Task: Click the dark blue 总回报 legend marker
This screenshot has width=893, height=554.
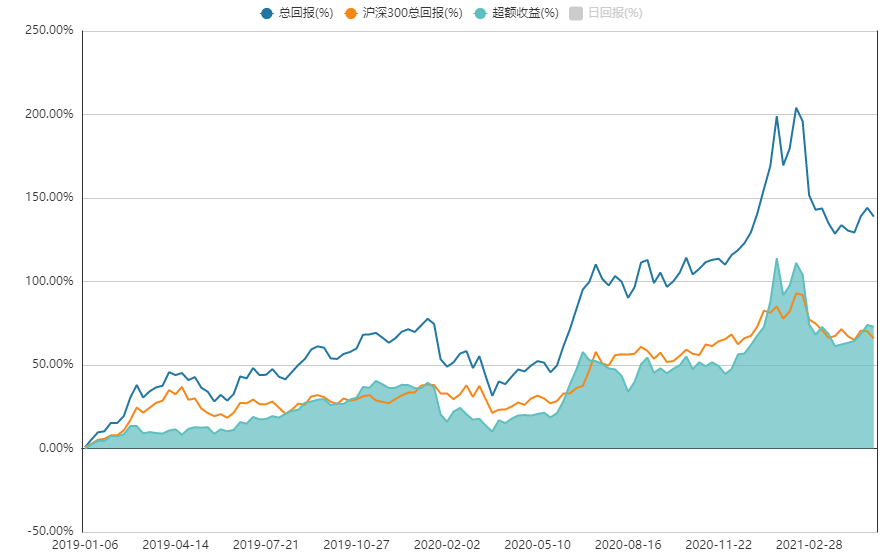Action: pos(267,14)
